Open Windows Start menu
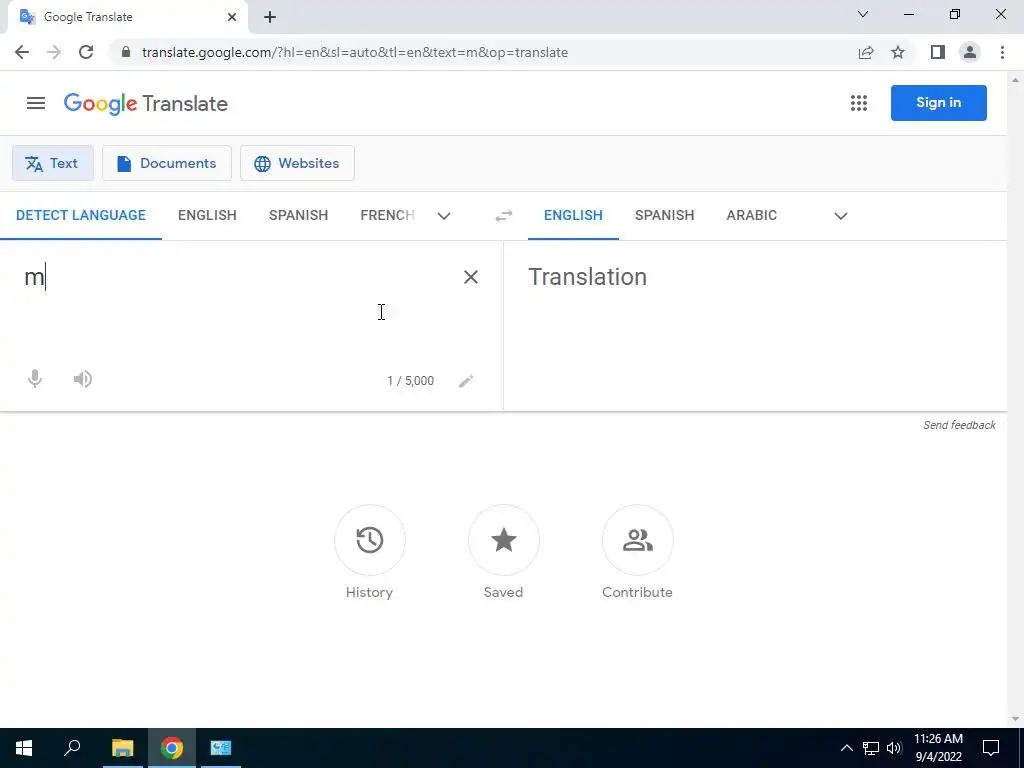The image size is (1024, 768). [x=24, y=748]
